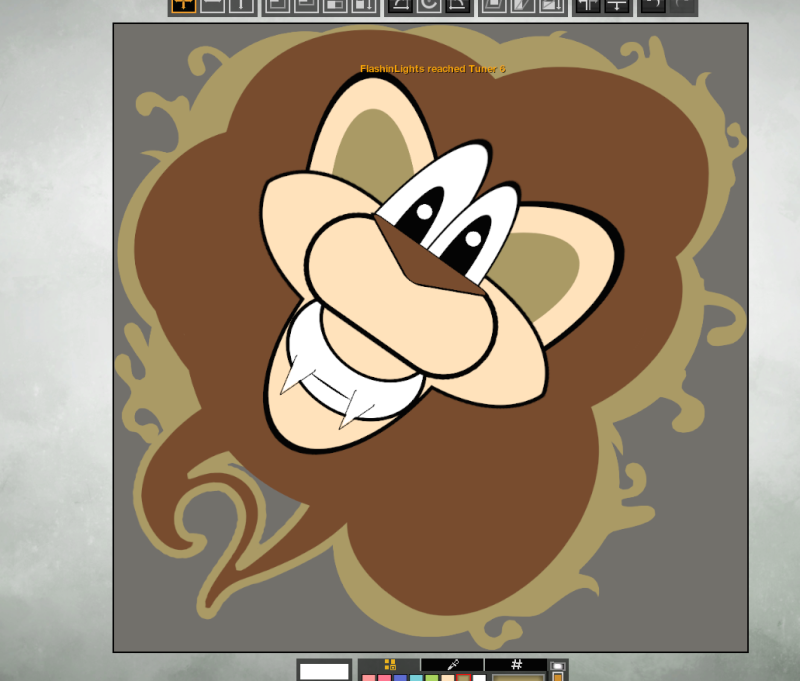Image resolution: width=800 pixels, height=681 pixels.
Task: Click the red-outlined tan color swatch
Action: coord(464,677)
